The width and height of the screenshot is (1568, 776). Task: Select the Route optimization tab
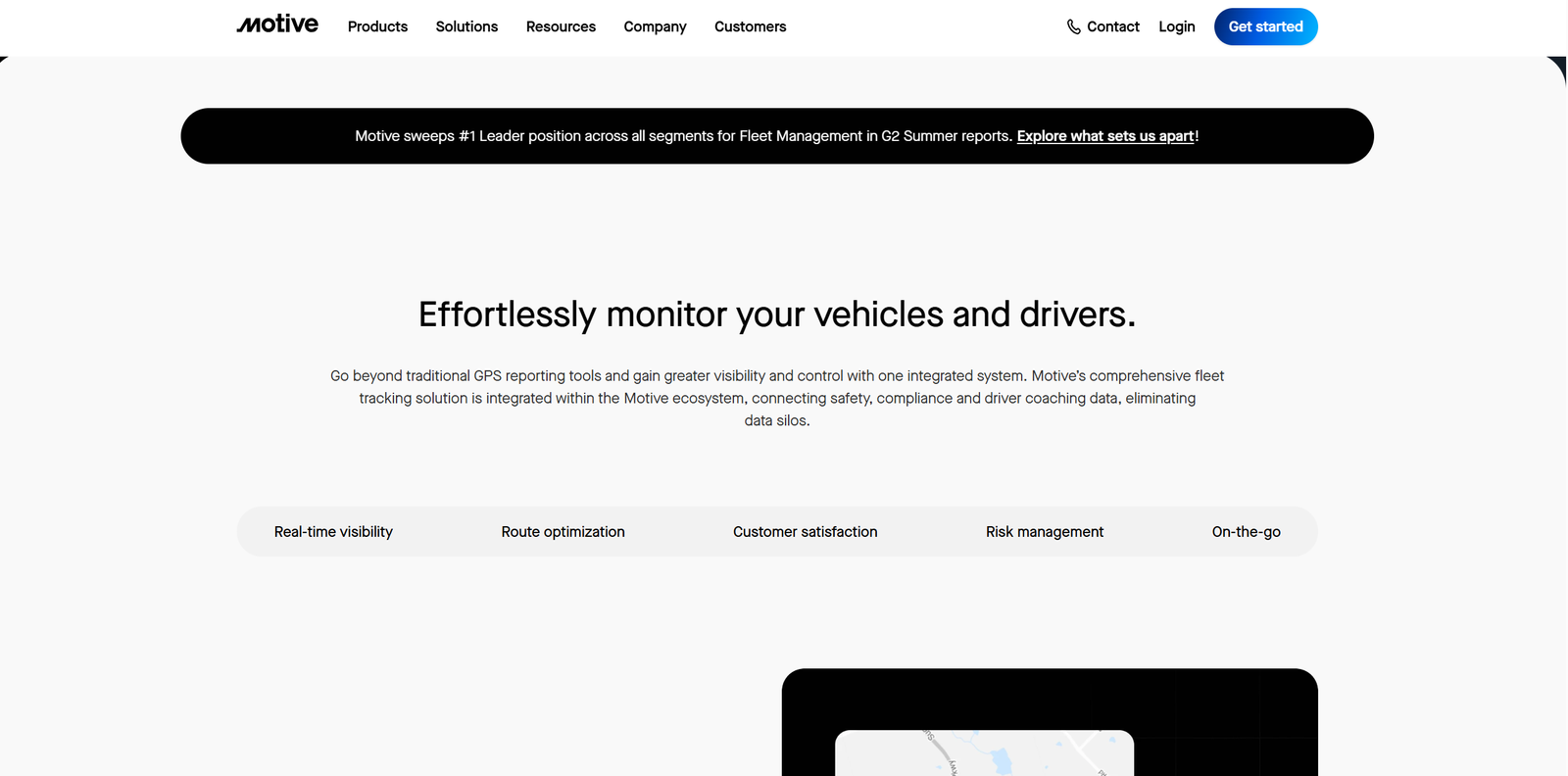point(563,532)
